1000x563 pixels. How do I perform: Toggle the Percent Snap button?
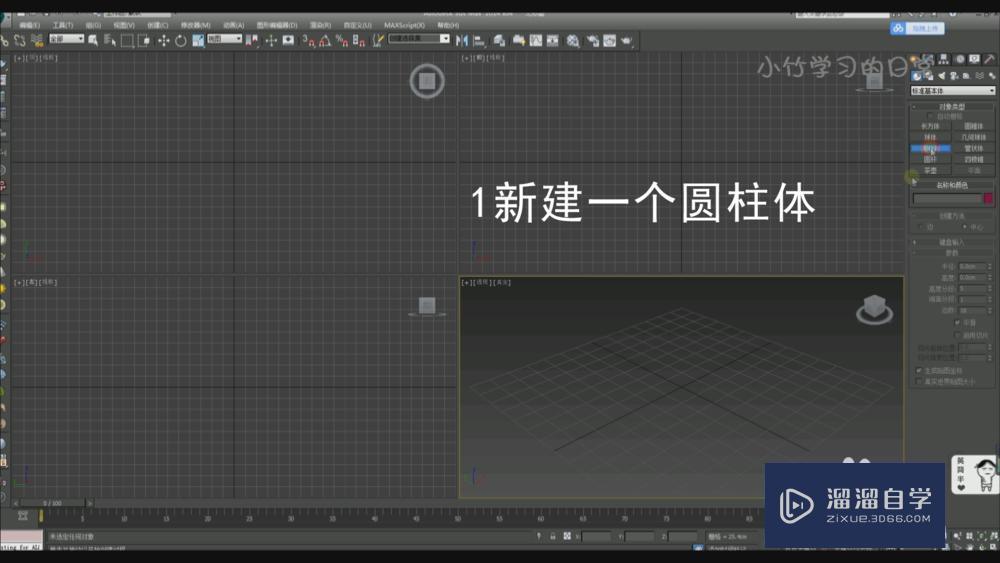click(342, 41)
